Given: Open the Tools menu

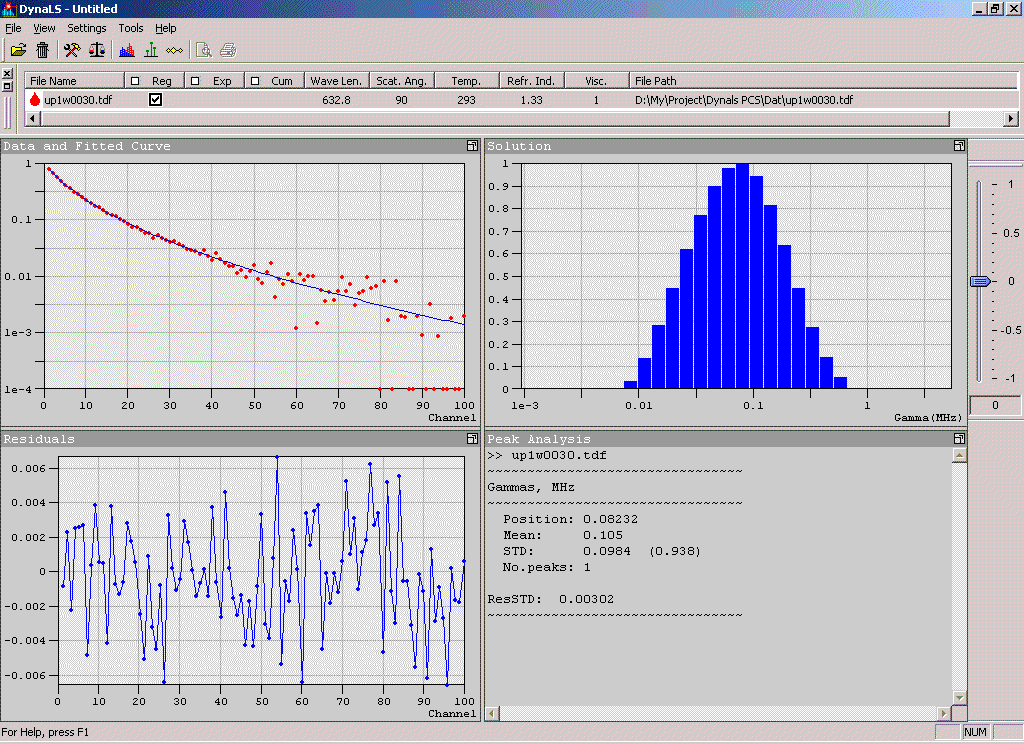Looking at the screenshot, I should pyautogui.click(x=131, y=28).
